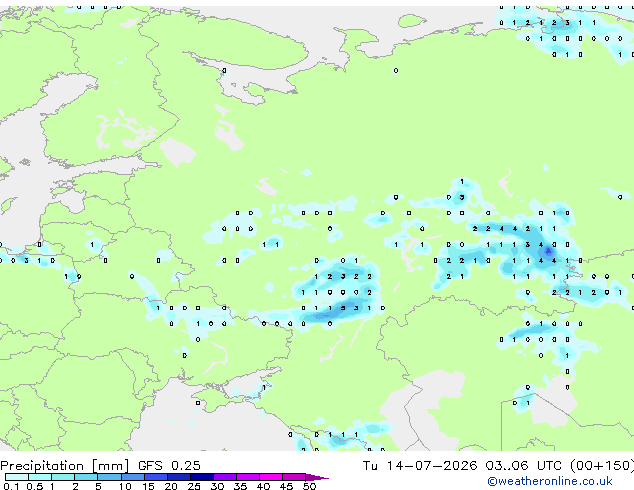634x490 pixels.
Task: Select the 0.1 to 0.5 mm legend swatch
Action: (17, 477)
